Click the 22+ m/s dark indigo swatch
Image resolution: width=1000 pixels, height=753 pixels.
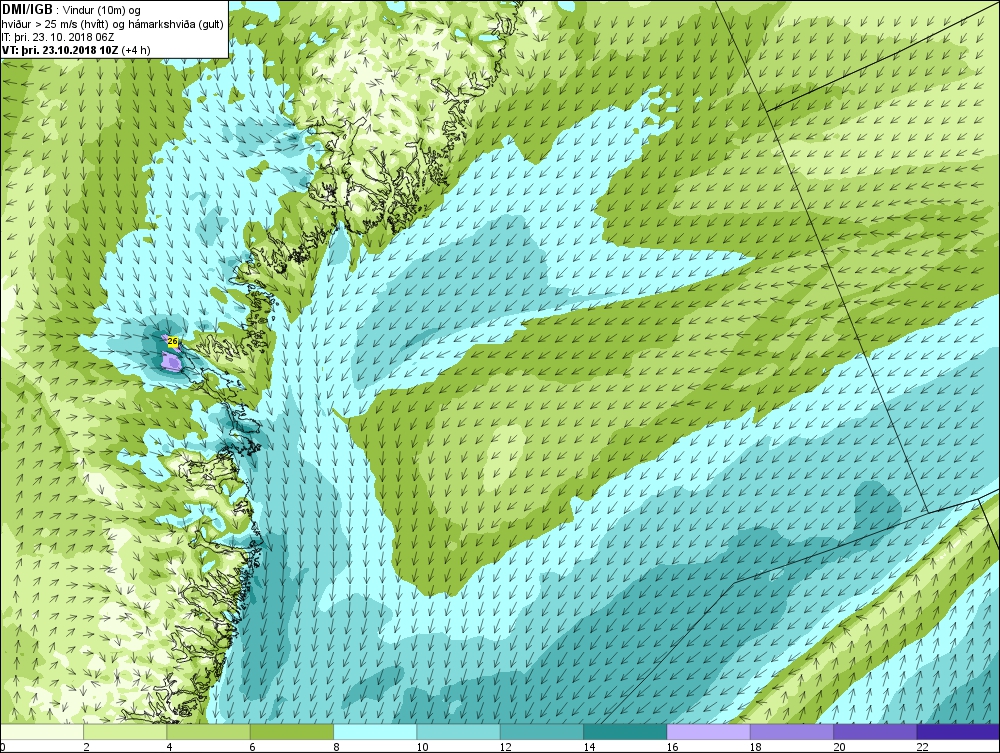click(x=958, y=732)
